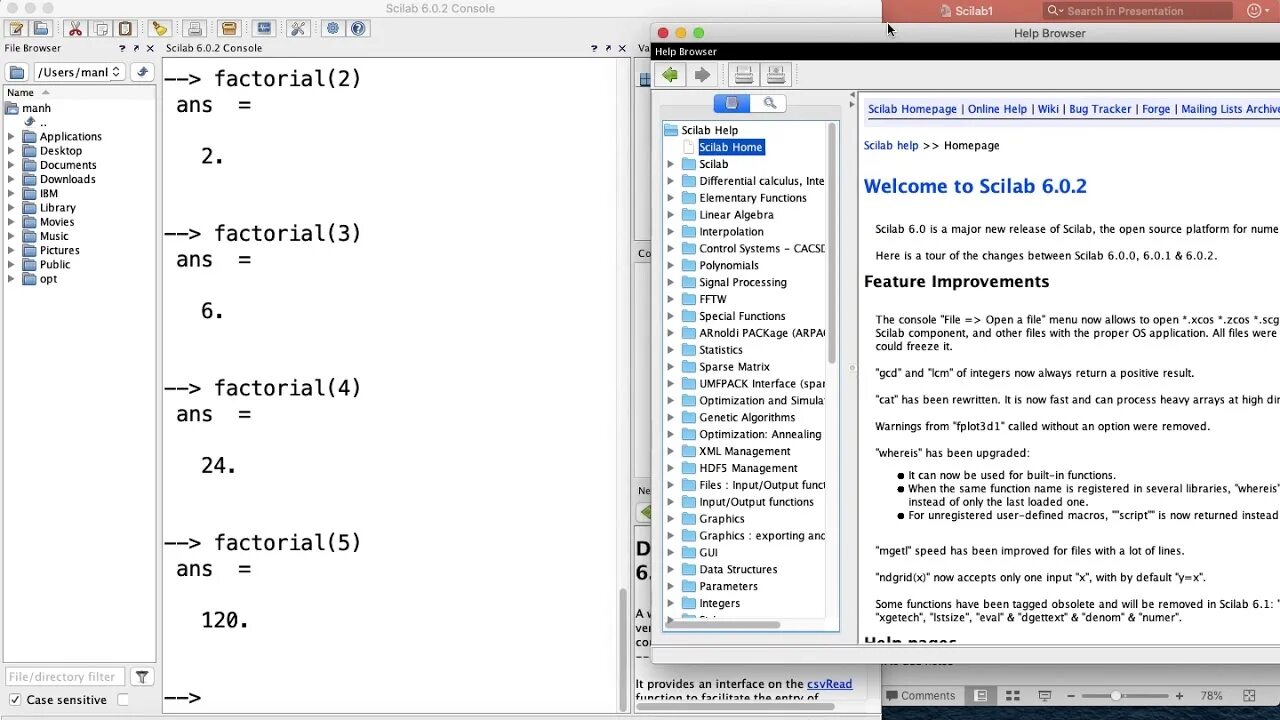Viewport: 1280px width, 720px height.
Task: Clear the console with the broom icon
Action: pos(160,29)
